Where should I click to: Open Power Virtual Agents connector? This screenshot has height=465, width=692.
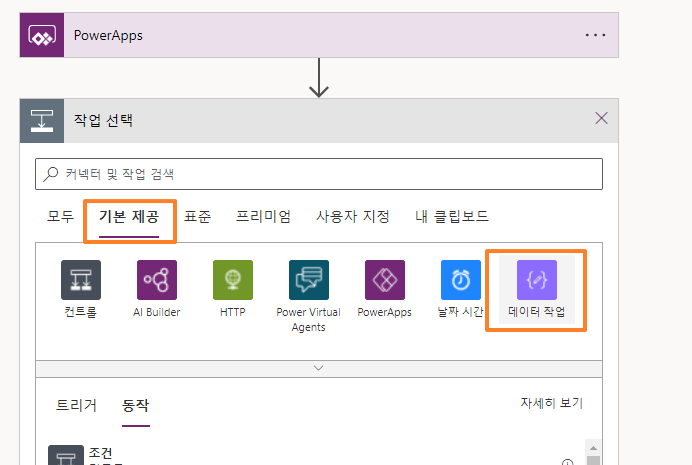[308, 280]
